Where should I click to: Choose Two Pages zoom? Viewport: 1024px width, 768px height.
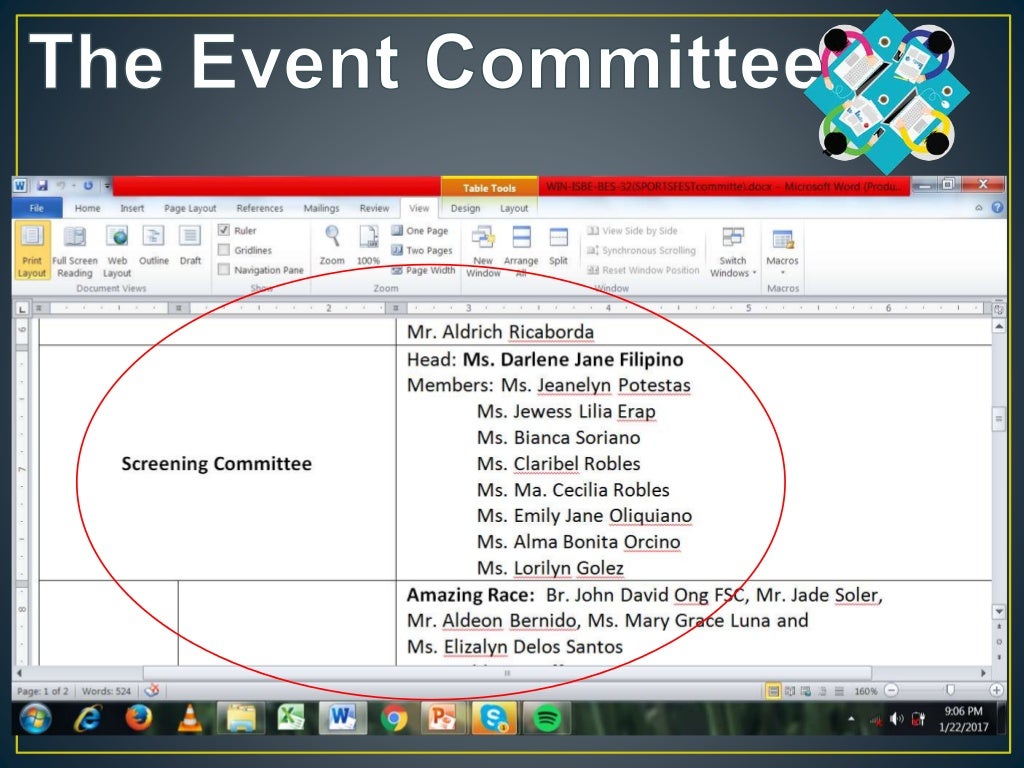click(x=422, y=250)
